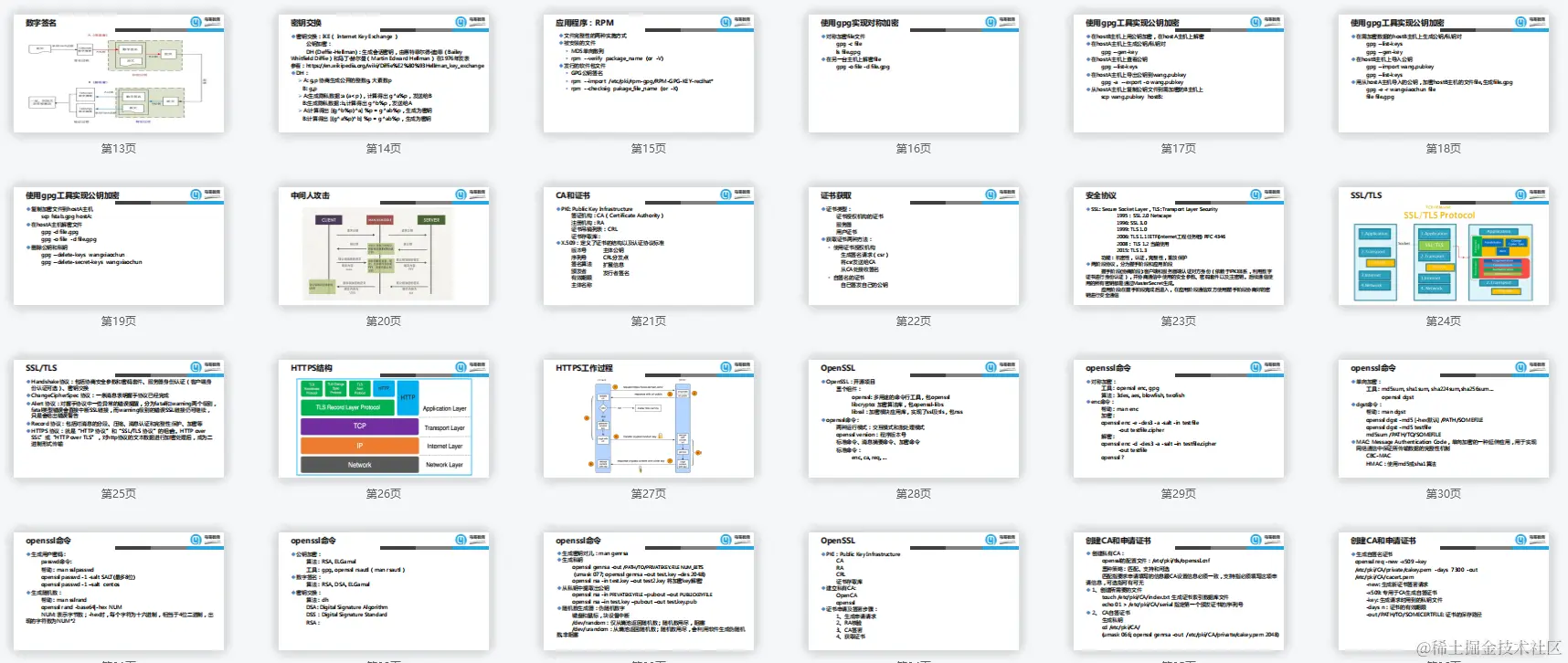
Task: Click the 第13页 page label
Action: pos(119,148)
